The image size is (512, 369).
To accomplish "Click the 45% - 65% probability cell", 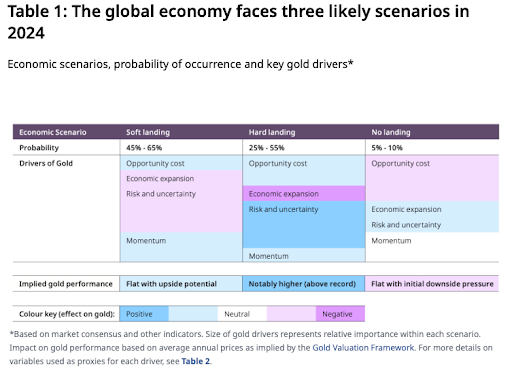I will point(181,148).
